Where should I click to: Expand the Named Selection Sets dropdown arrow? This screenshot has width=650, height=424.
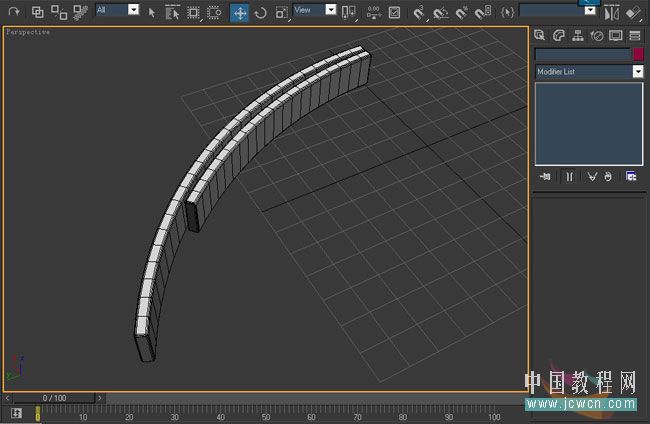590,10
